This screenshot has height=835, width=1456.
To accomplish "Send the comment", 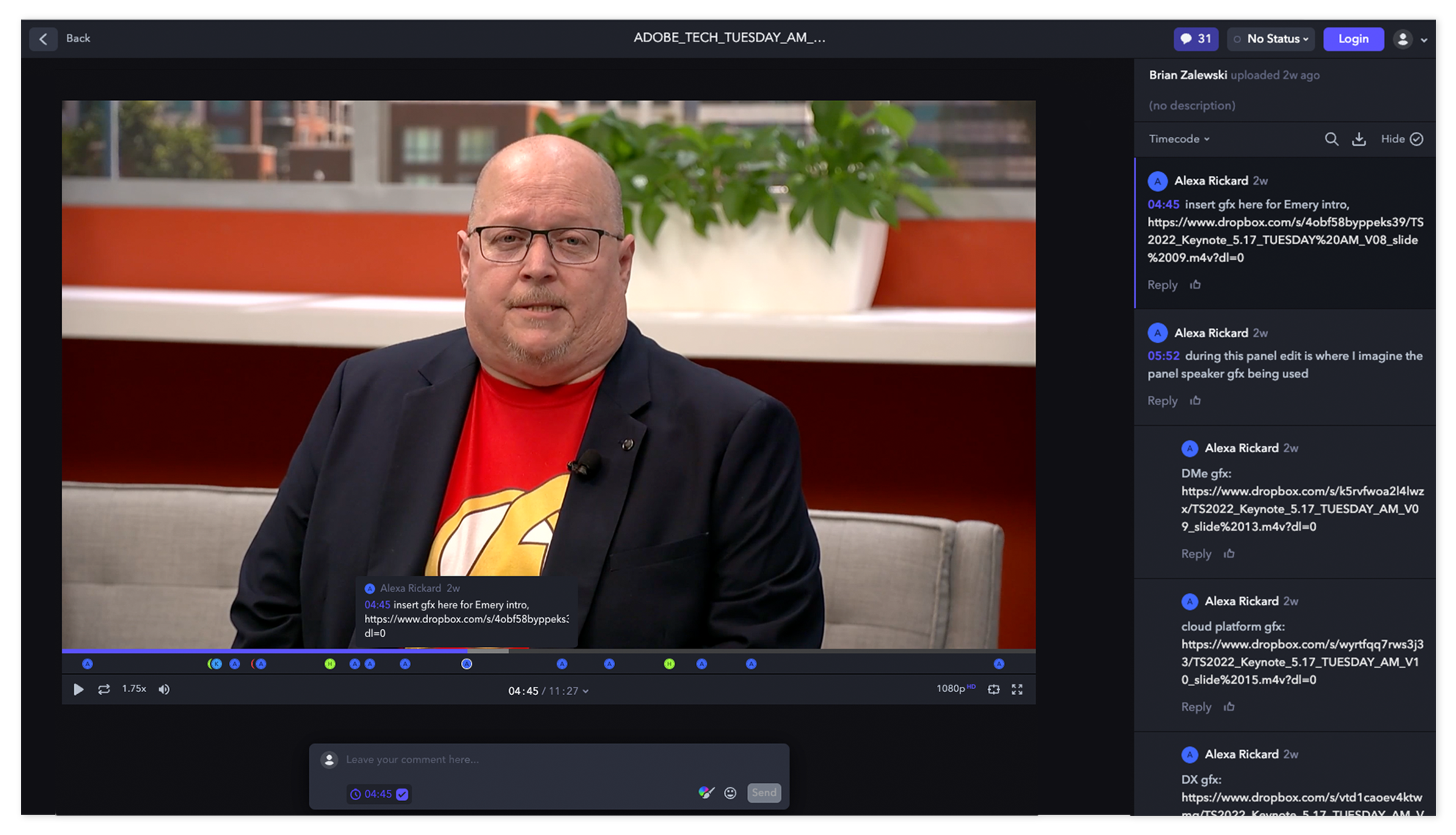I will pyautogui.click(x=763, y=793).
